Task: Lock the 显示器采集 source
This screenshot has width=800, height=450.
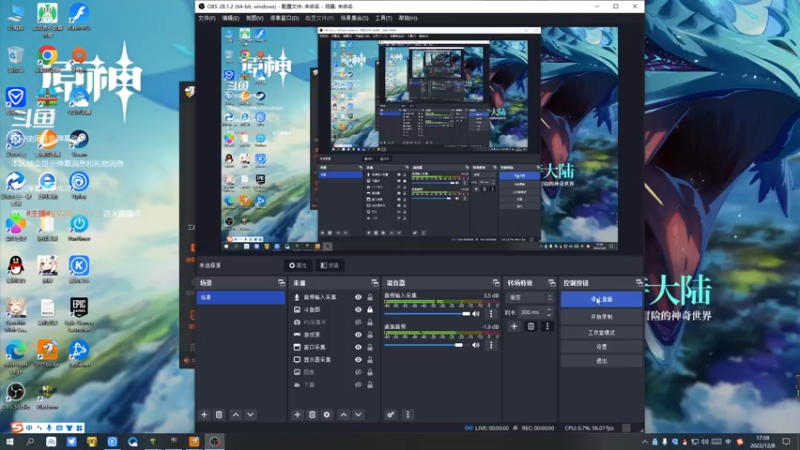Action: coord(370,360)
